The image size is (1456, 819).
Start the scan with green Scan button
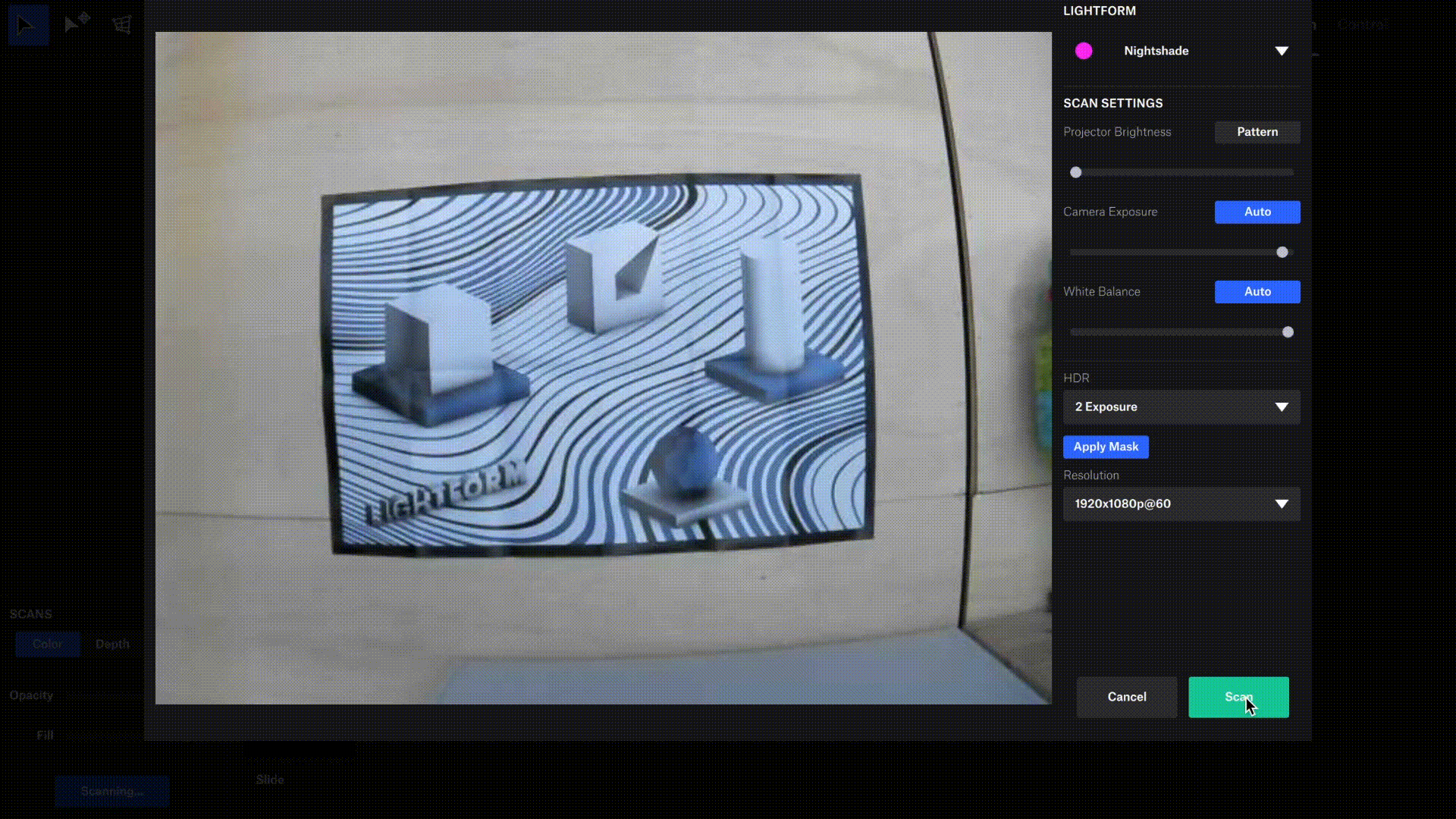point(1238,697)
